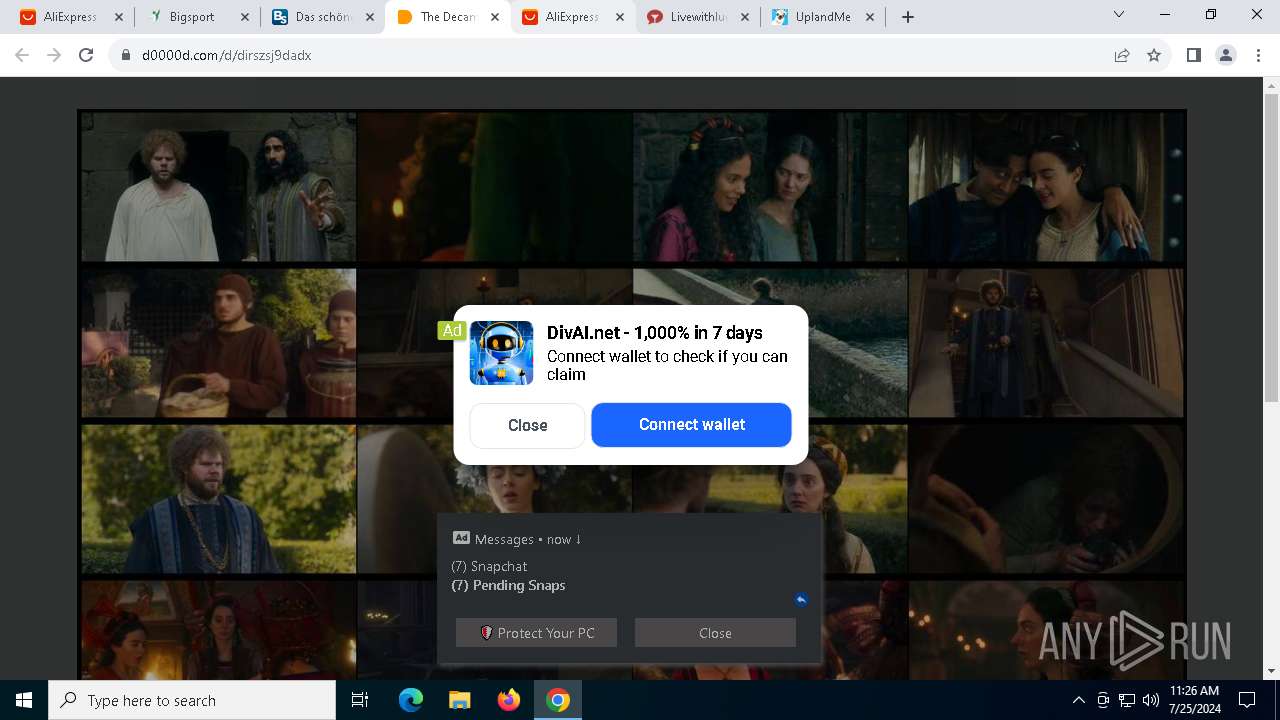Open the Chrome three-dot menu

(1258, 55)
